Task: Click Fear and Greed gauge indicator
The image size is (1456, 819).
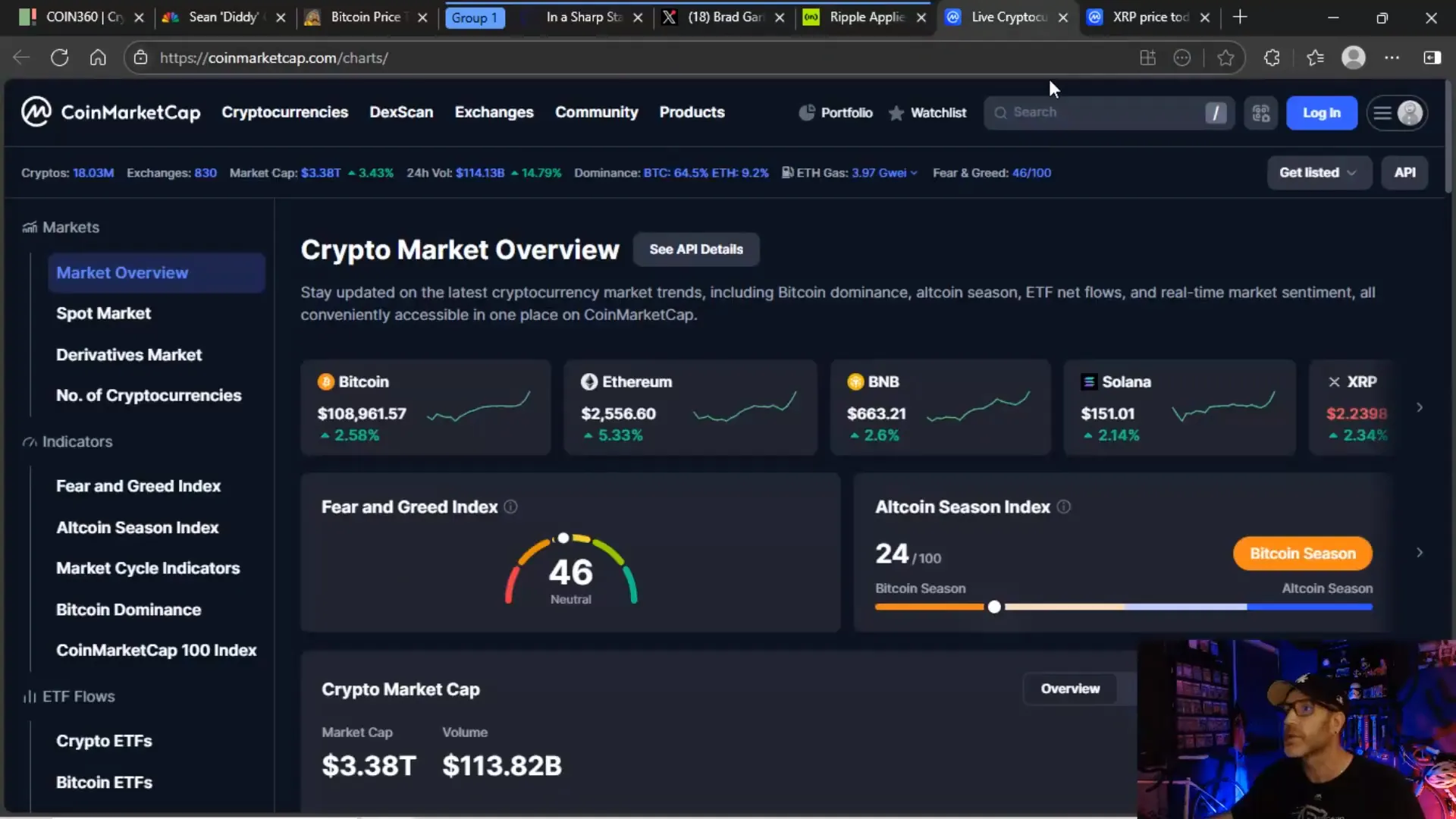Action: [x=563, y=538]
